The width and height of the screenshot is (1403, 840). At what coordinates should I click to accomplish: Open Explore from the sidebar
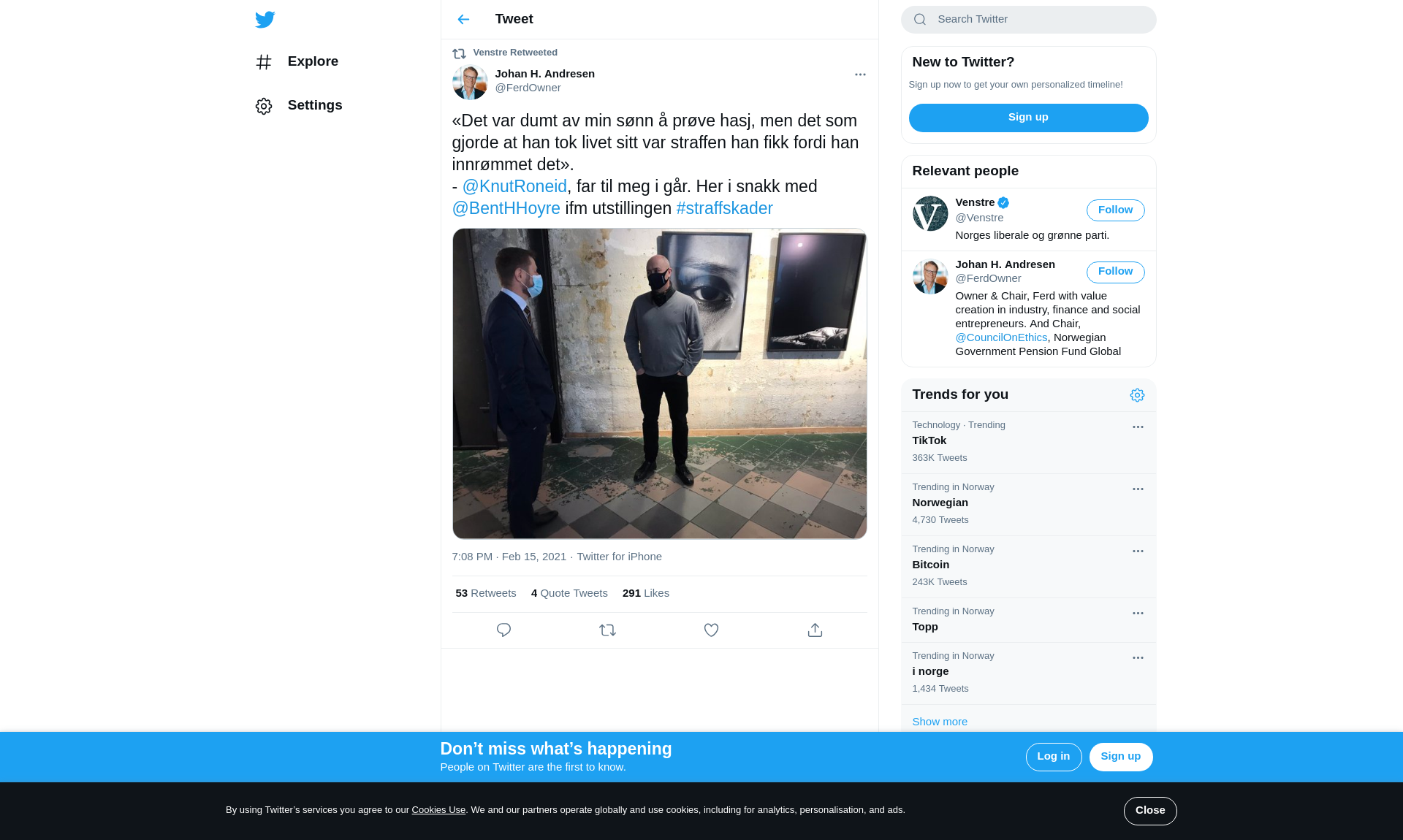[297, 62]
